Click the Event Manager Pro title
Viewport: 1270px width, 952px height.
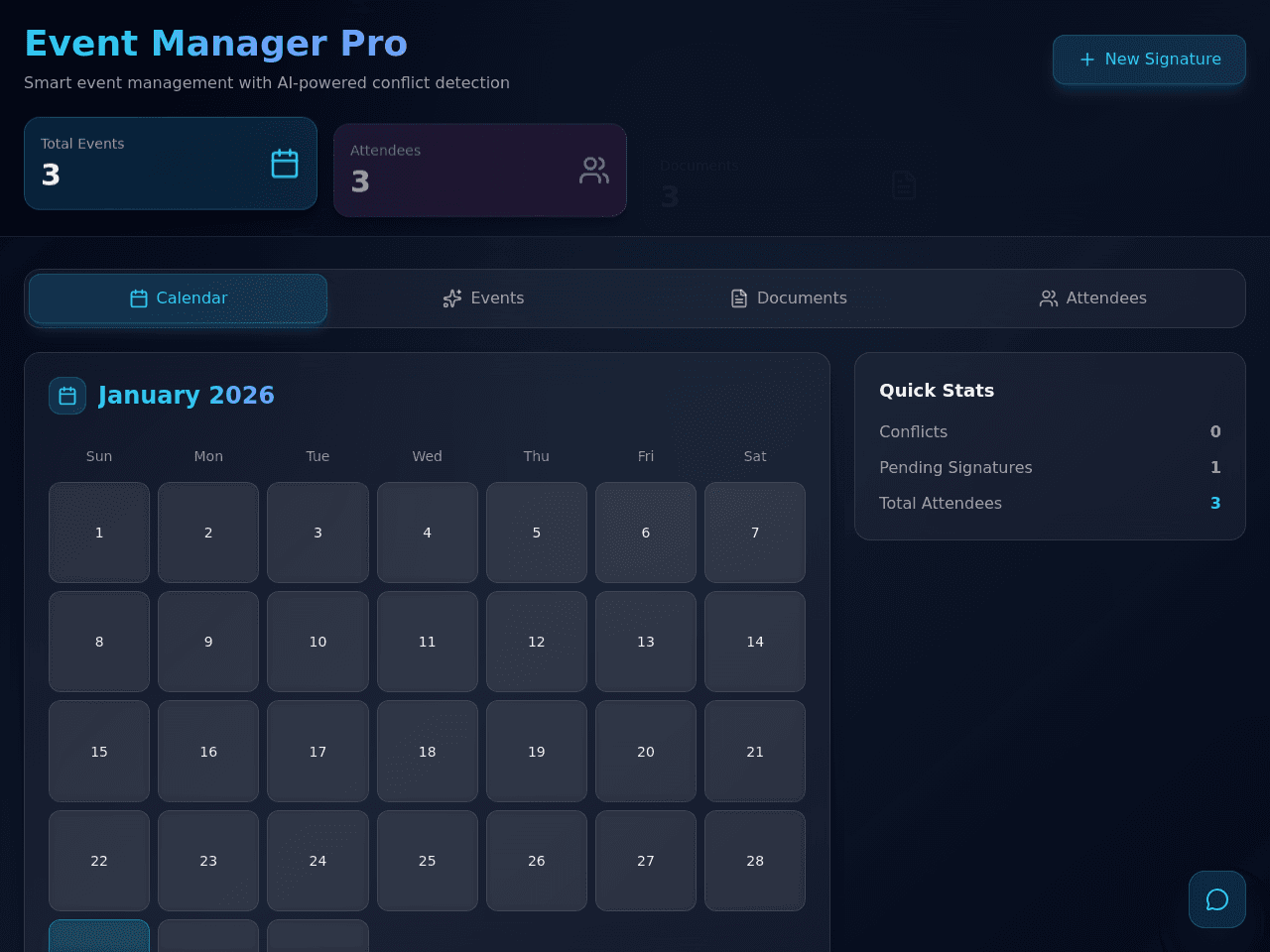click(216, 44)
